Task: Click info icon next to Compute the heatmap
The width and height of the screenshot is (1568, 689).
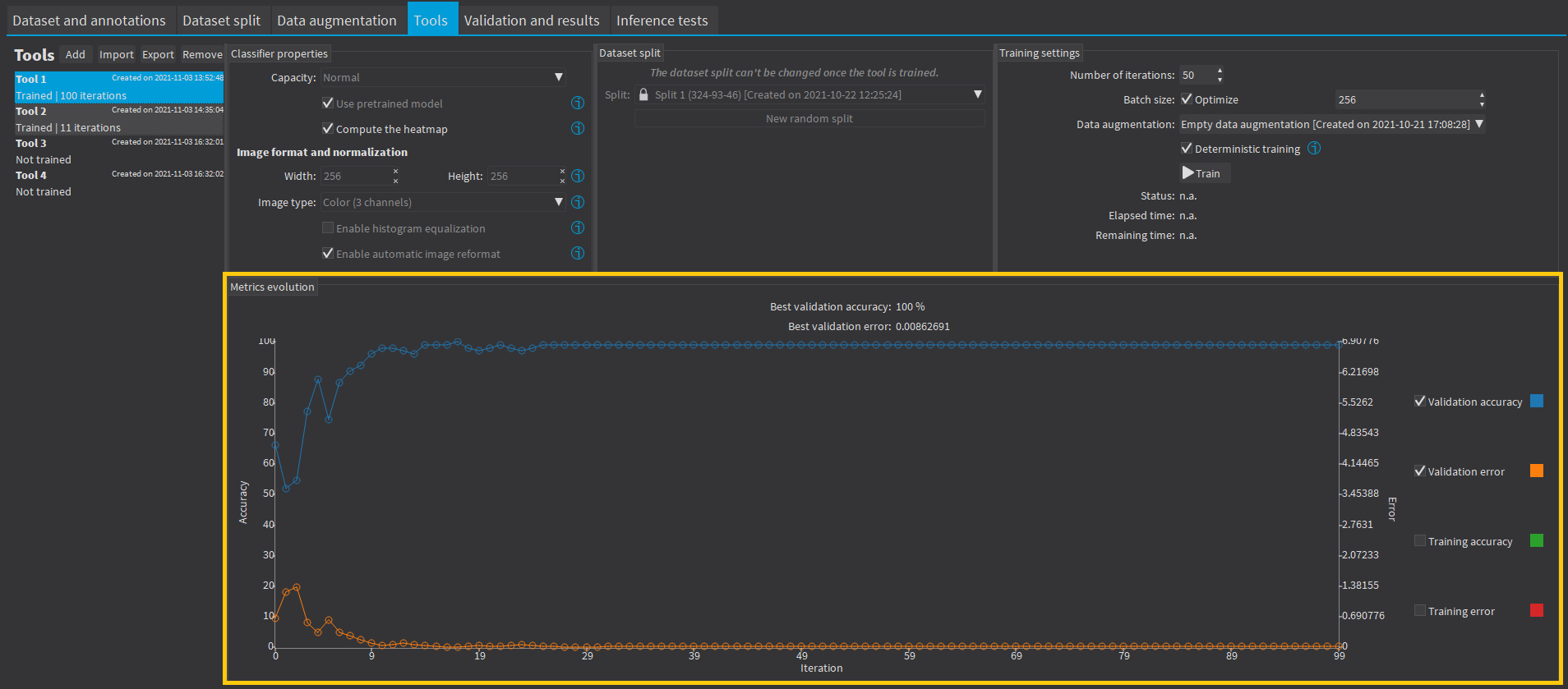Action: [578, 128]
